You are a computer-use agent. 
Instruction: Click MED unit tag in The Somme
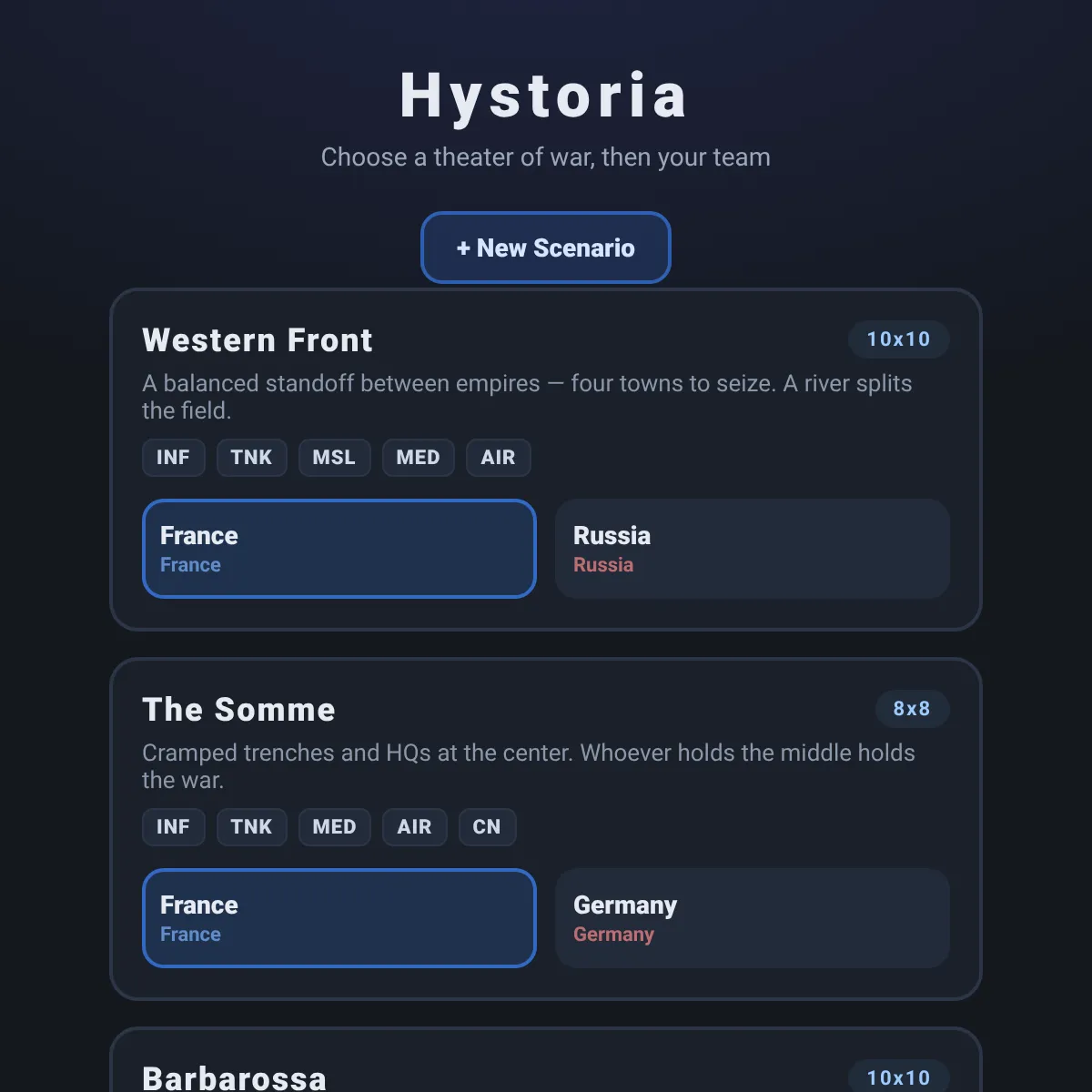click(334, 827)
